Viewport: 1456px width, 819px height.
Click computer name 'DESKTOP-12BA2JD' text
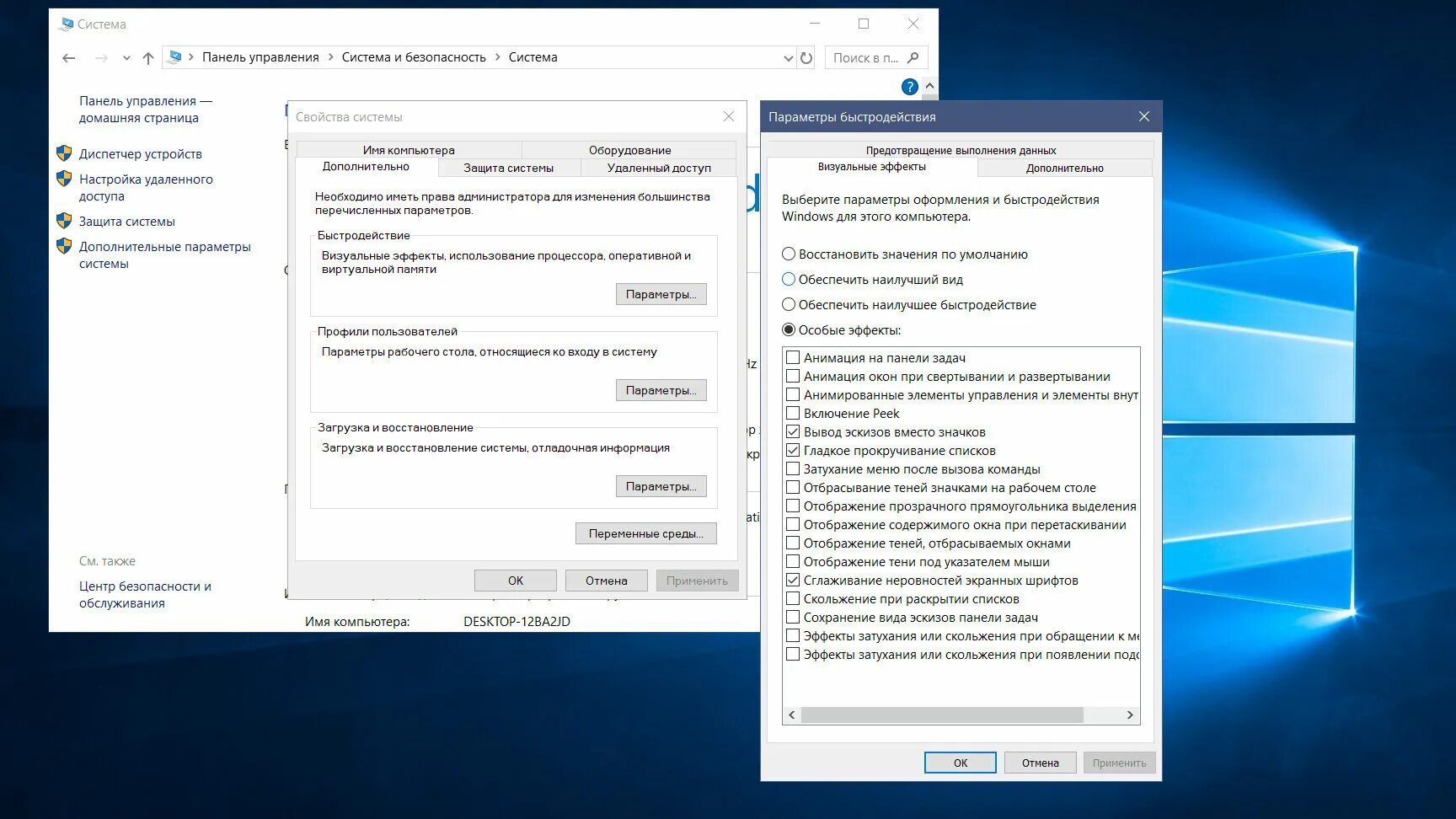coord(517,622)
